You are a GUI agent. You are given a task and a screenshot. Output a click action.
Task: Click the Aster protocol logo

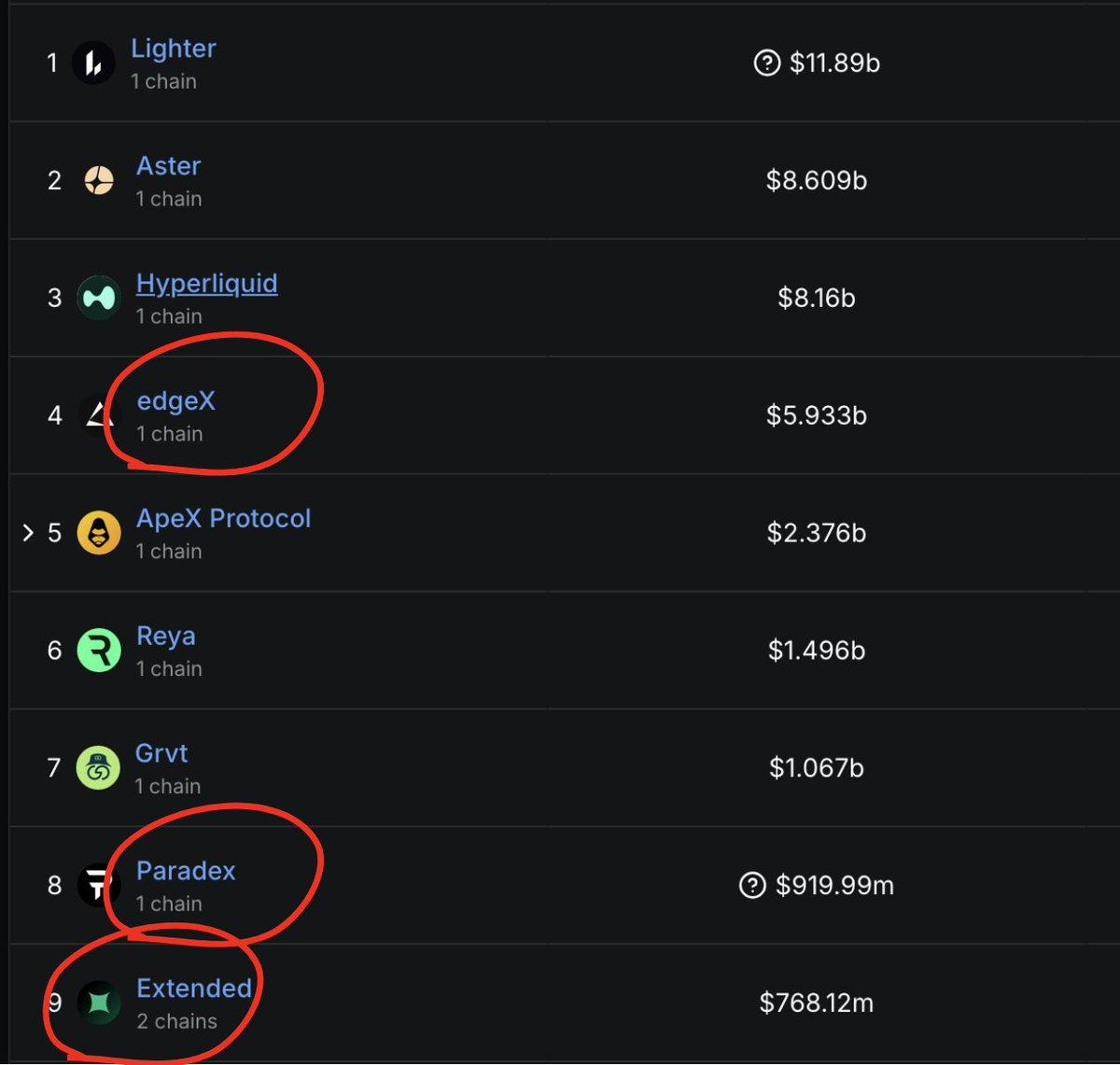[98, 180]
